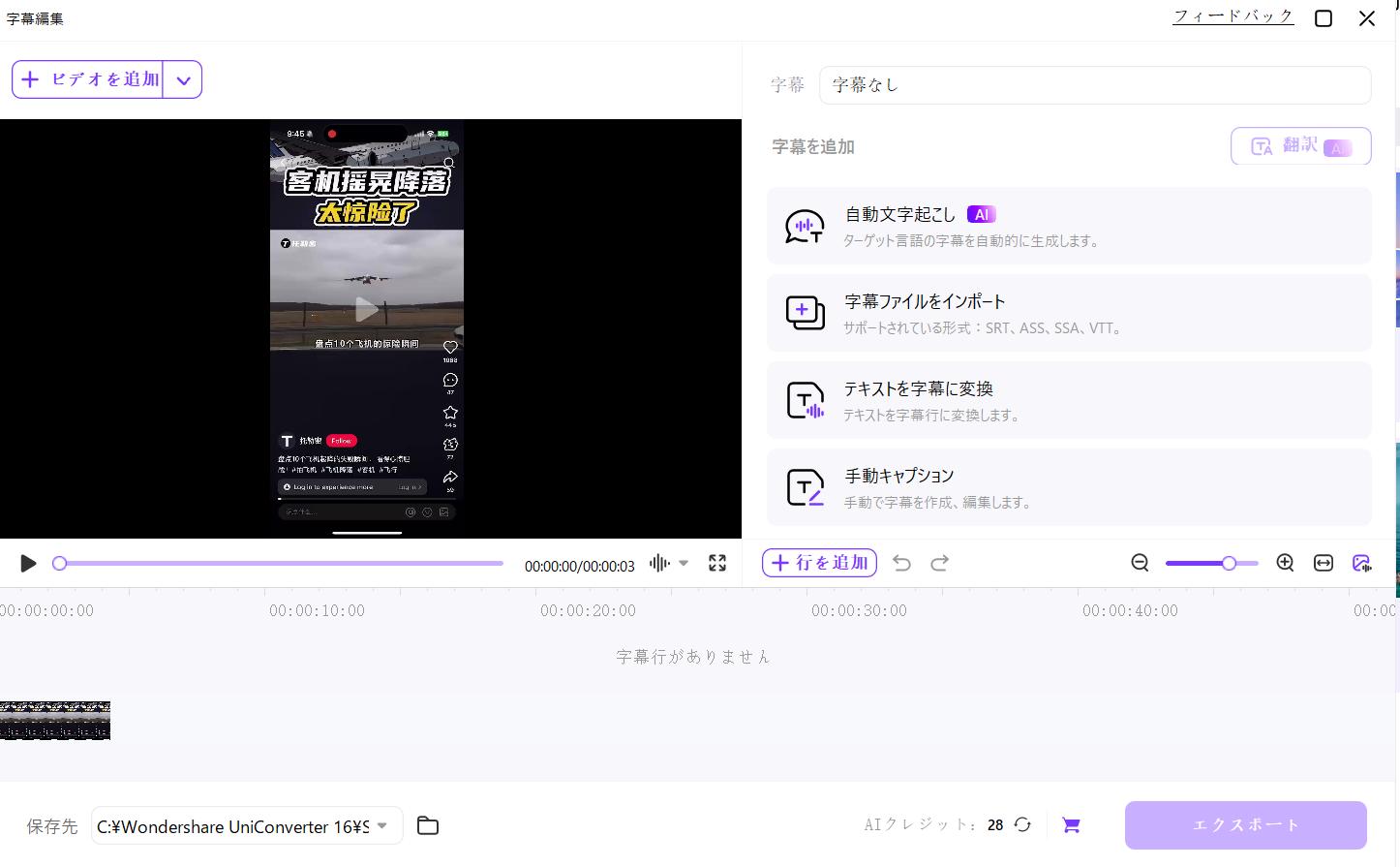Select 字幕ファイルをインポート option
Screen dimensions: 1400x867
pos(1069,313)
